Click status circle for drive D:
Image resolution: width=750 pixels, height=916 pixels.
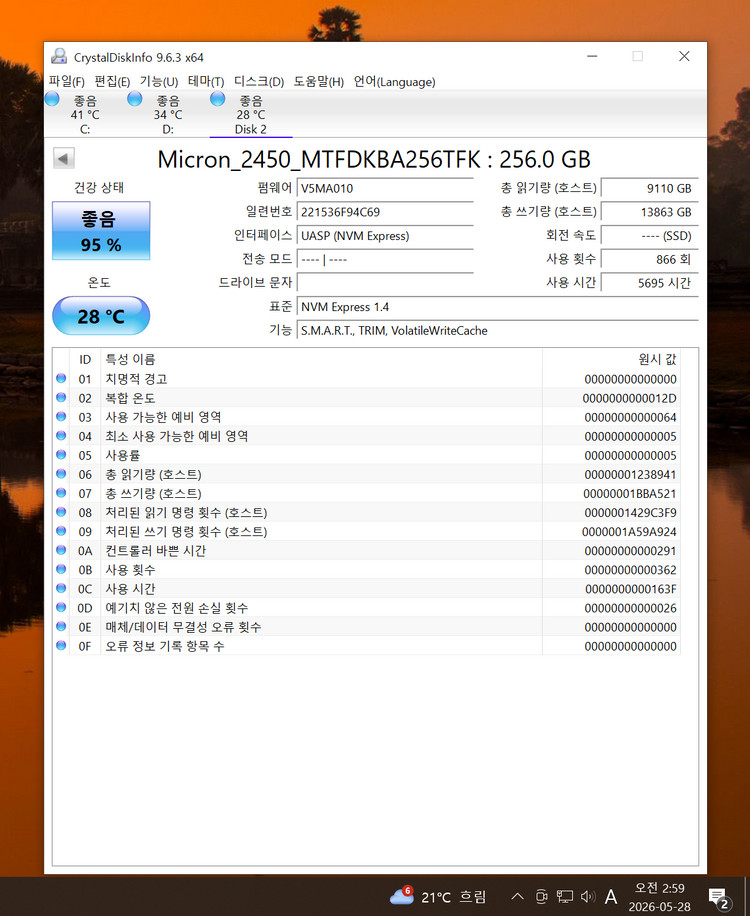pyautogui.click(x=135, y=99)
